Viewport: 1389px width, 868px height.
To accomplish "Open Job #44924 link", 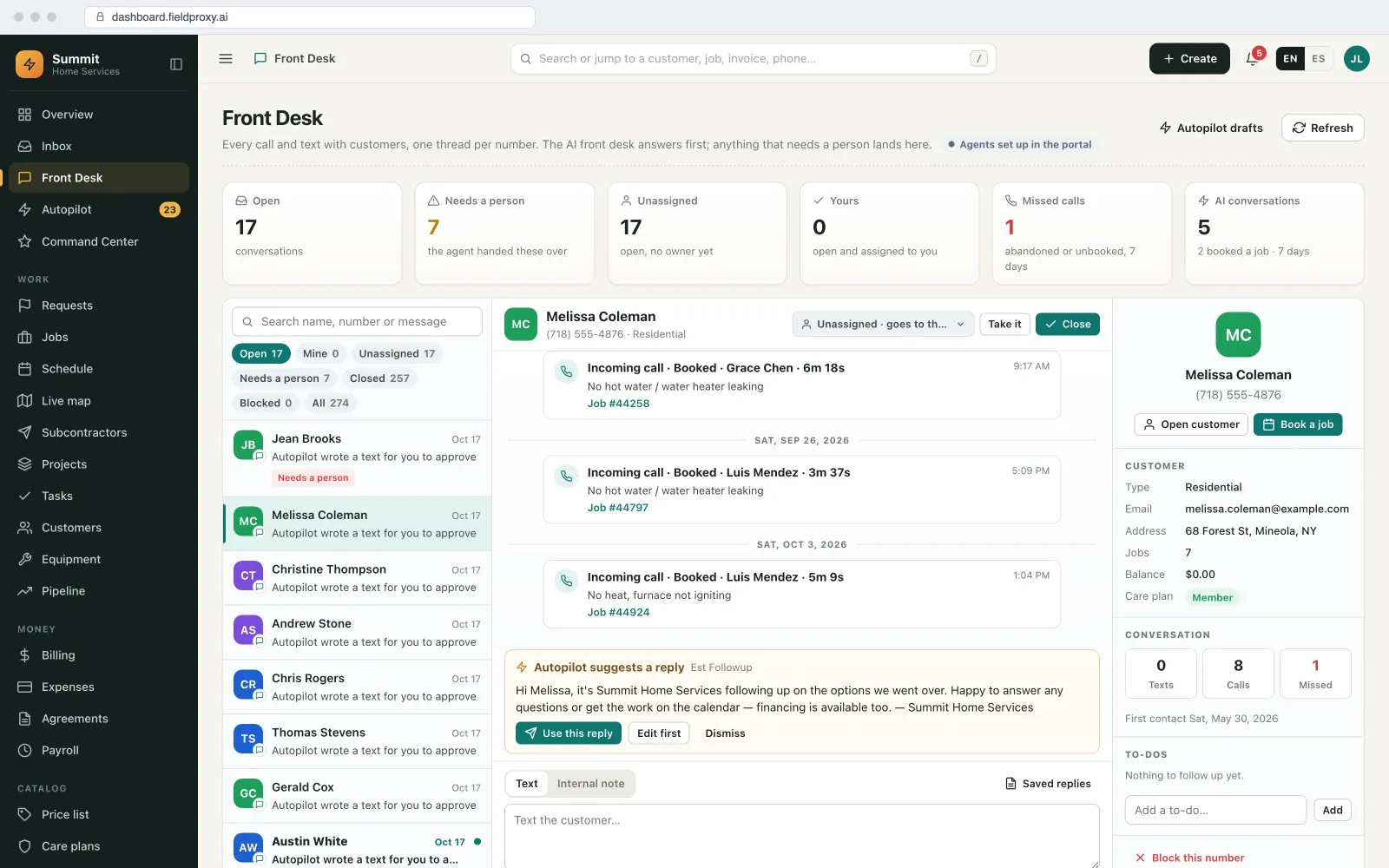I will click(x=618, y=612).
